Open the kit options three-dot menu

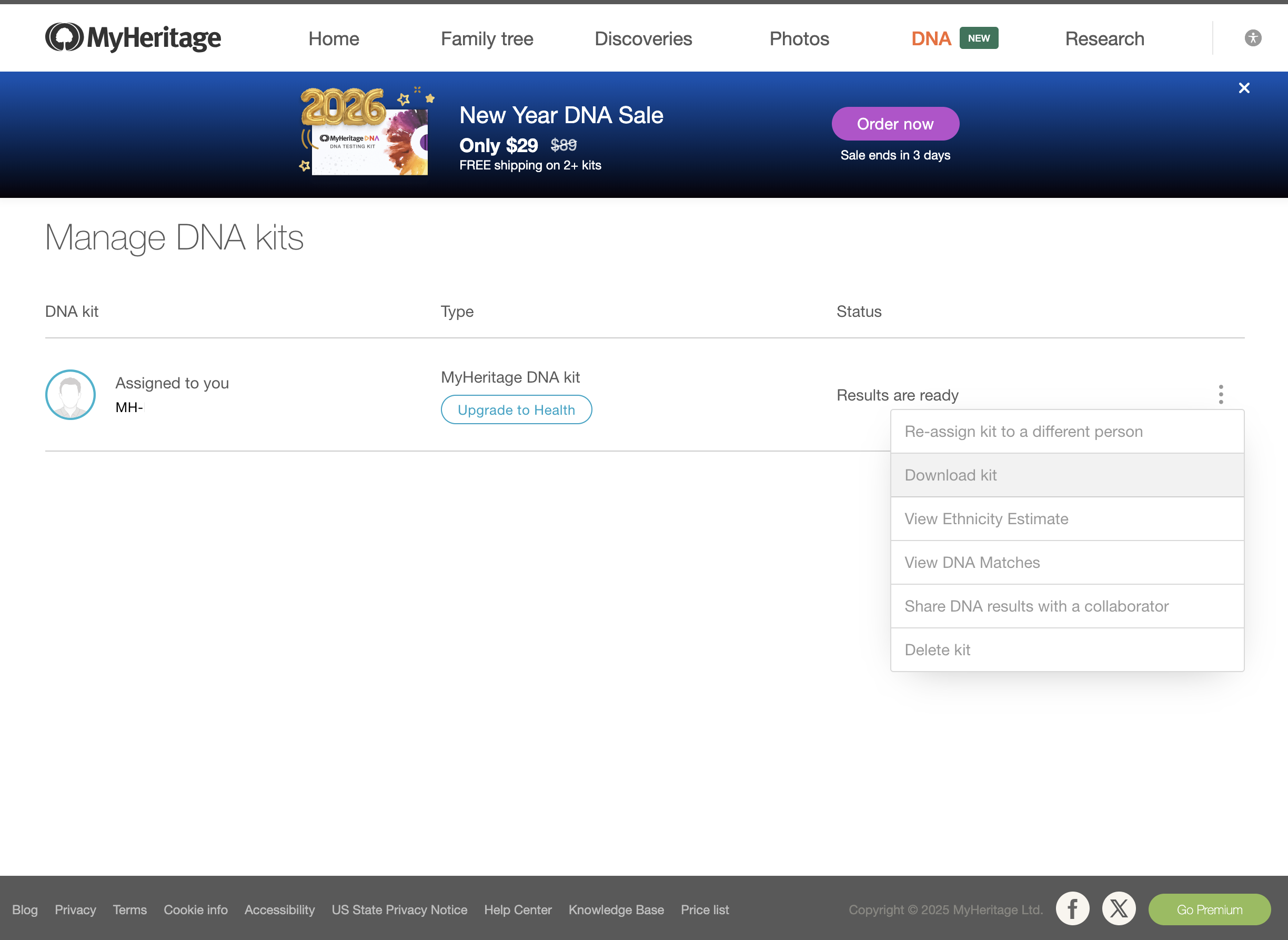point(1221,394)
